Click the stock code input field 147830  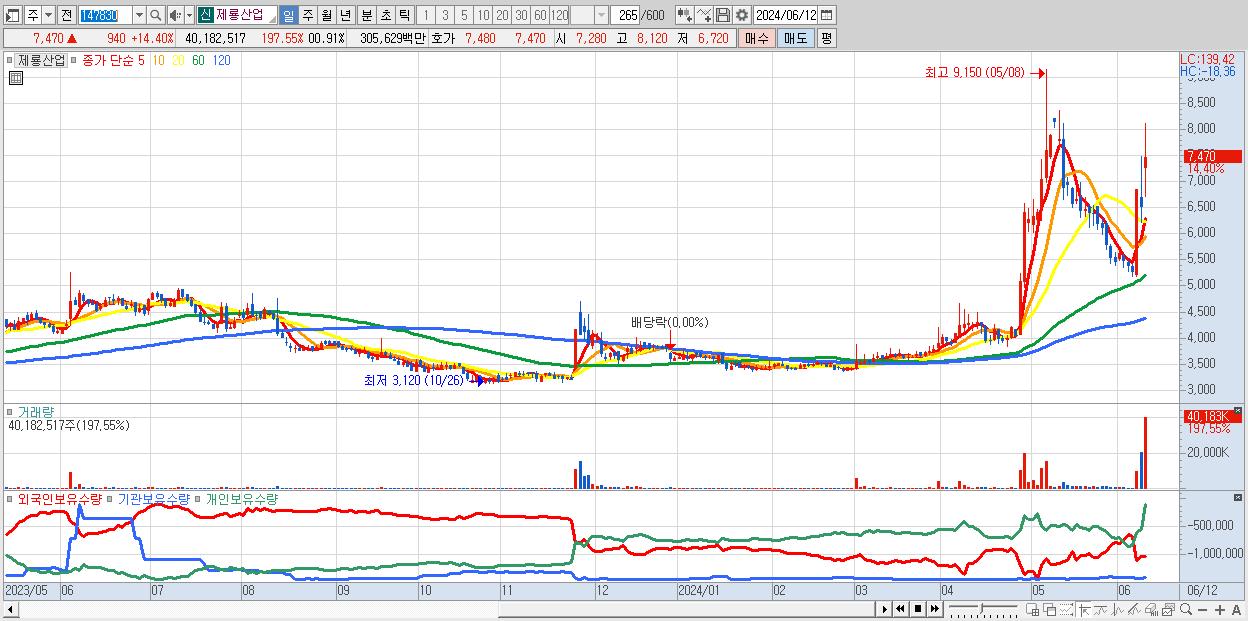(x=105, y=15)
